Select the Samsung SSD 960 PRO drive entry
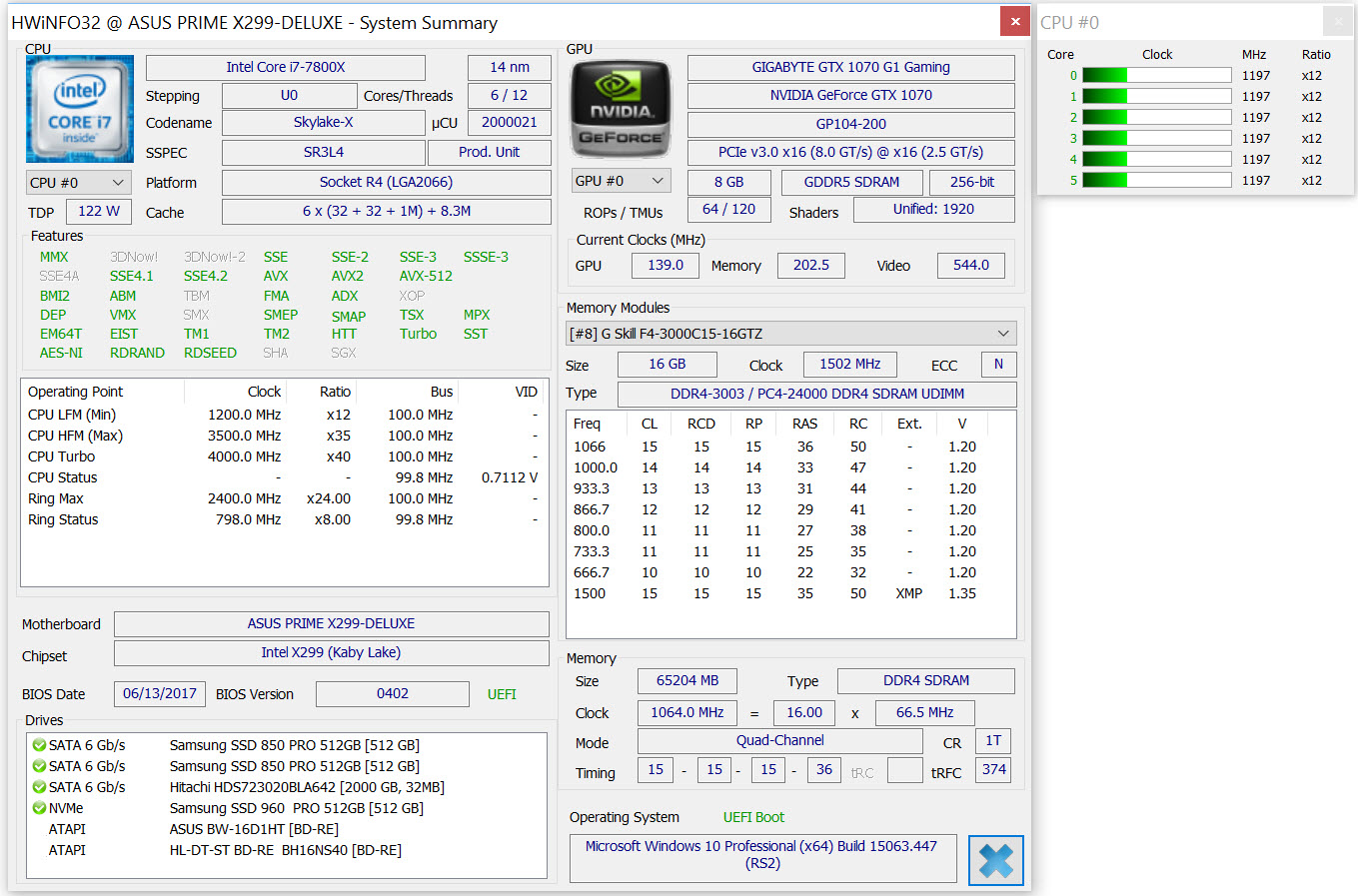Screen dimensions: 1358x896 coord(286,808)
